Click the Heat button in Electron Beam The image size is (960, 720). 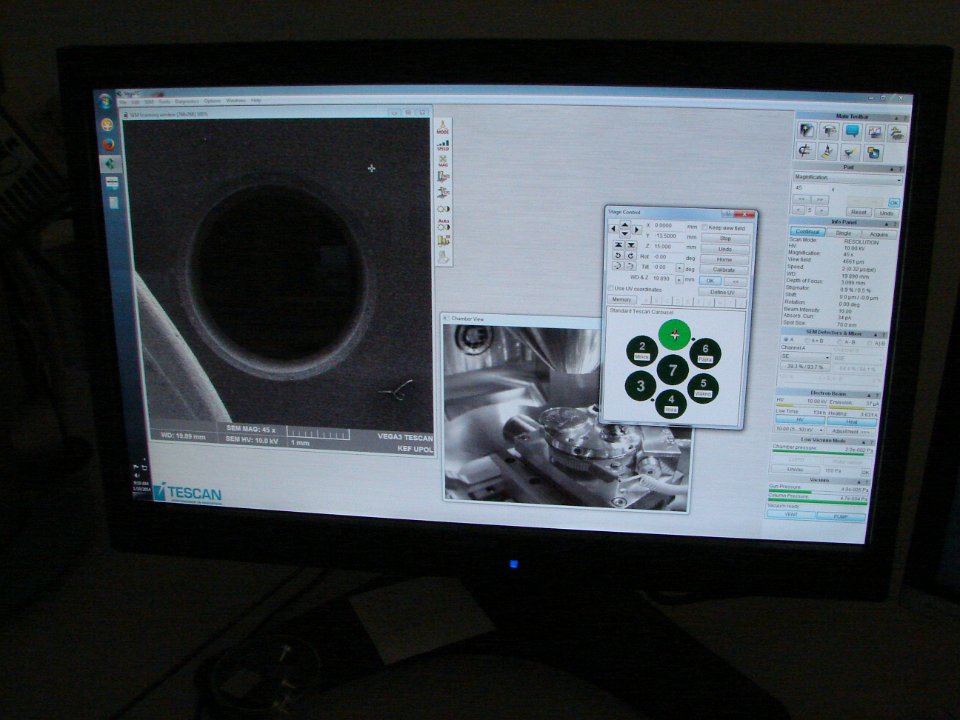point(852,422)
